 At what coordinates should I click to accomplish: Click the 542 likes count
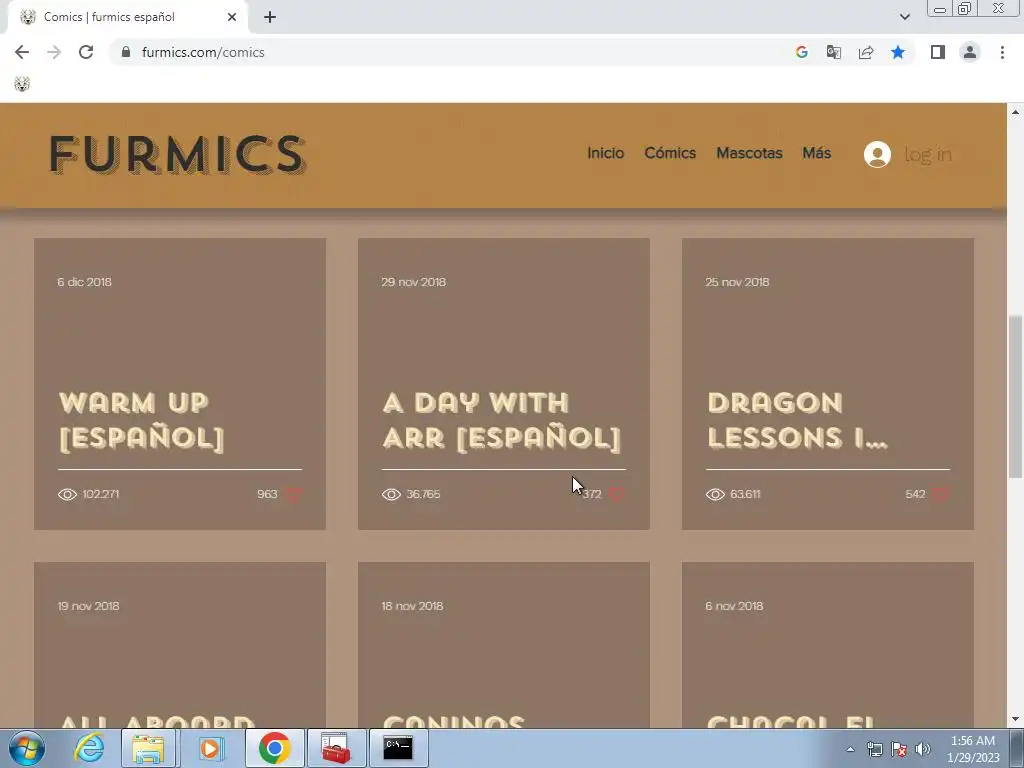tap(915, 494)
